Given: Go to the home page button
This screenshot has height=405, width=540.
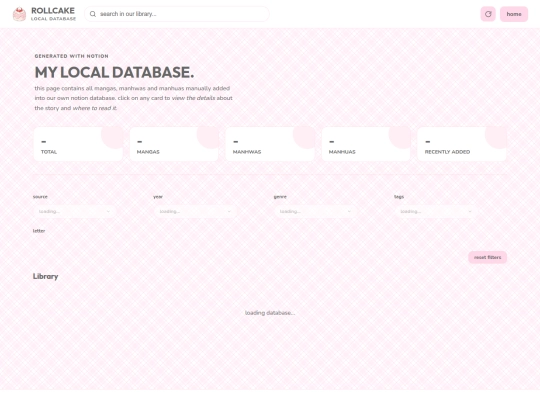Looking at the screenshot, I should [514, 14].
